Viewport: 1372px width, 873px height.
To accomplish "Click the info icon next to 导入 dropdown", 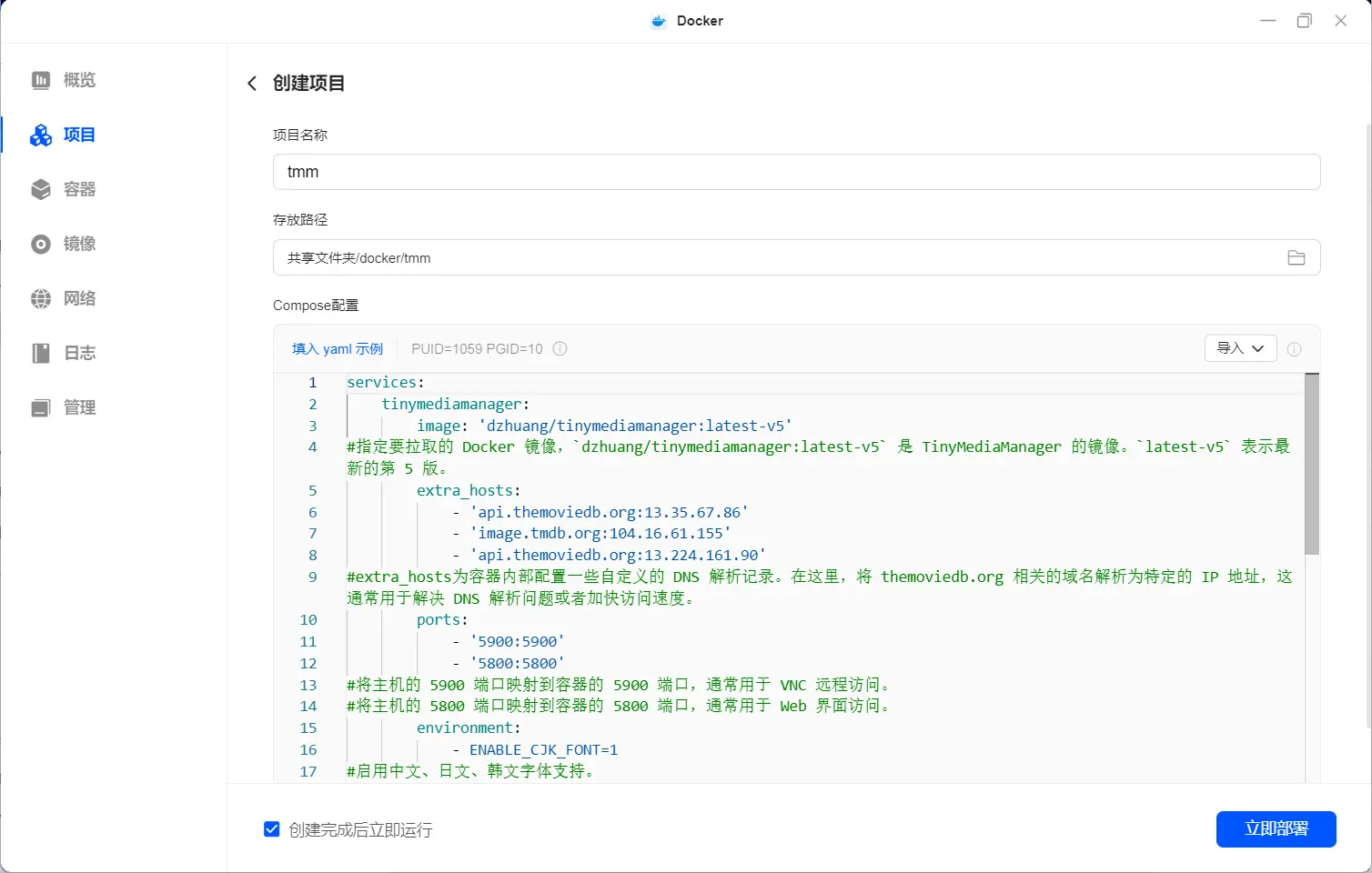I will (1294, 349).
